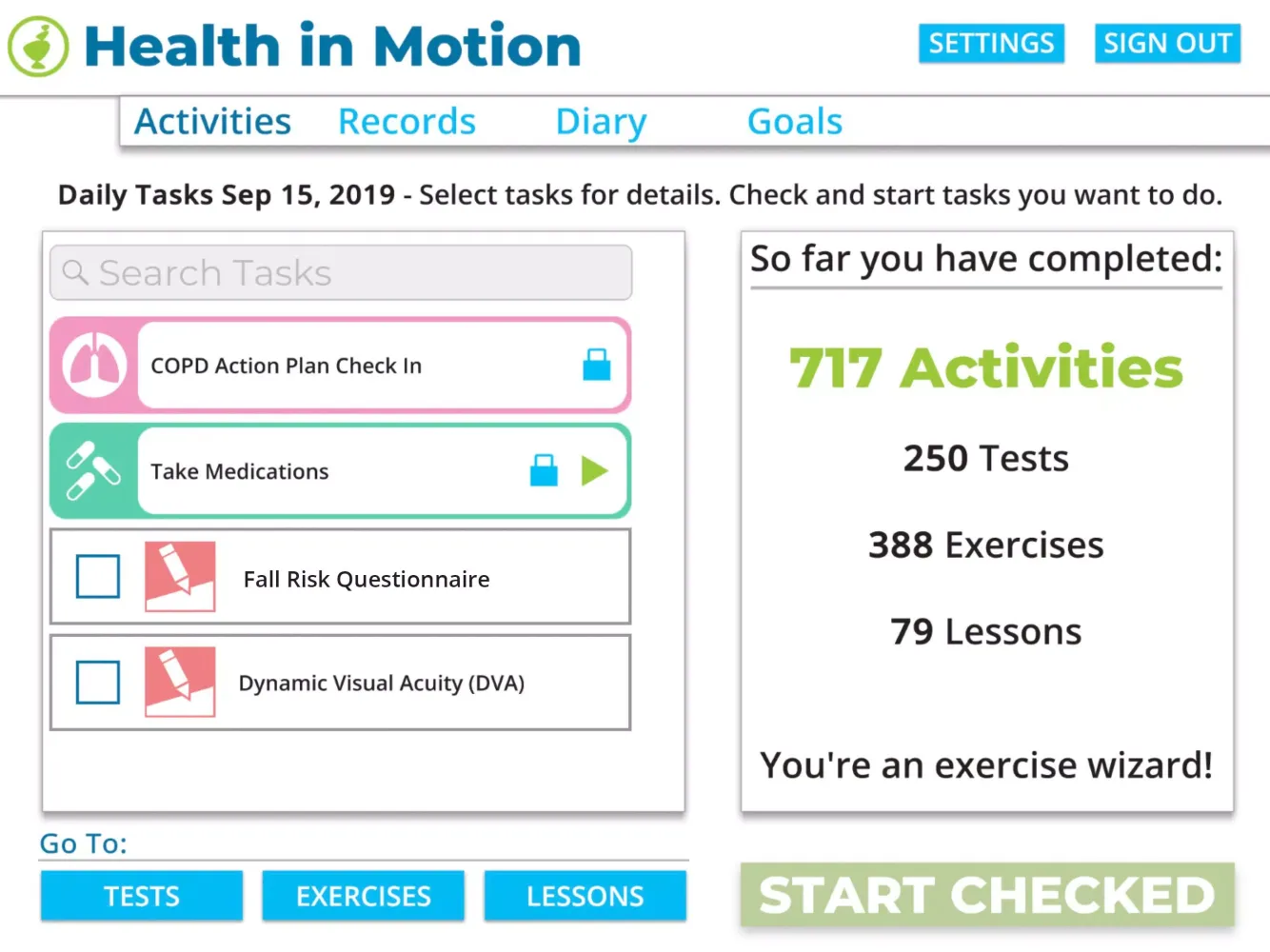Select the Activities tab
This screenshot has width=1270, height=952.
[x=212, y=122]
